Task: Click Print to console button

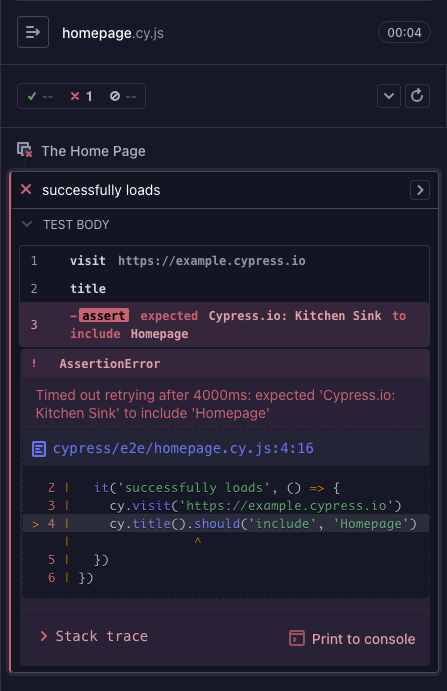Action: tap(352, 639)
